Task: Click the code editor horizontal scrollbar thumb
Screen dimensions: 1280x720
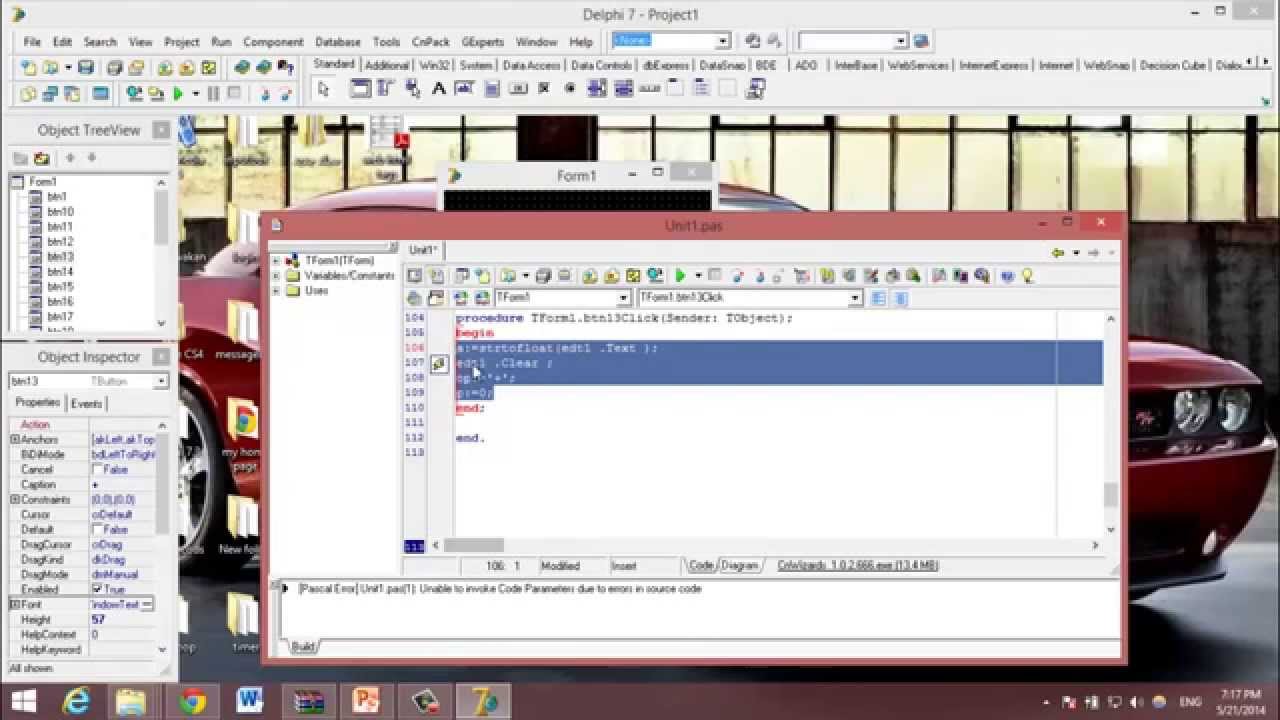Action: [x=474, y=545]
